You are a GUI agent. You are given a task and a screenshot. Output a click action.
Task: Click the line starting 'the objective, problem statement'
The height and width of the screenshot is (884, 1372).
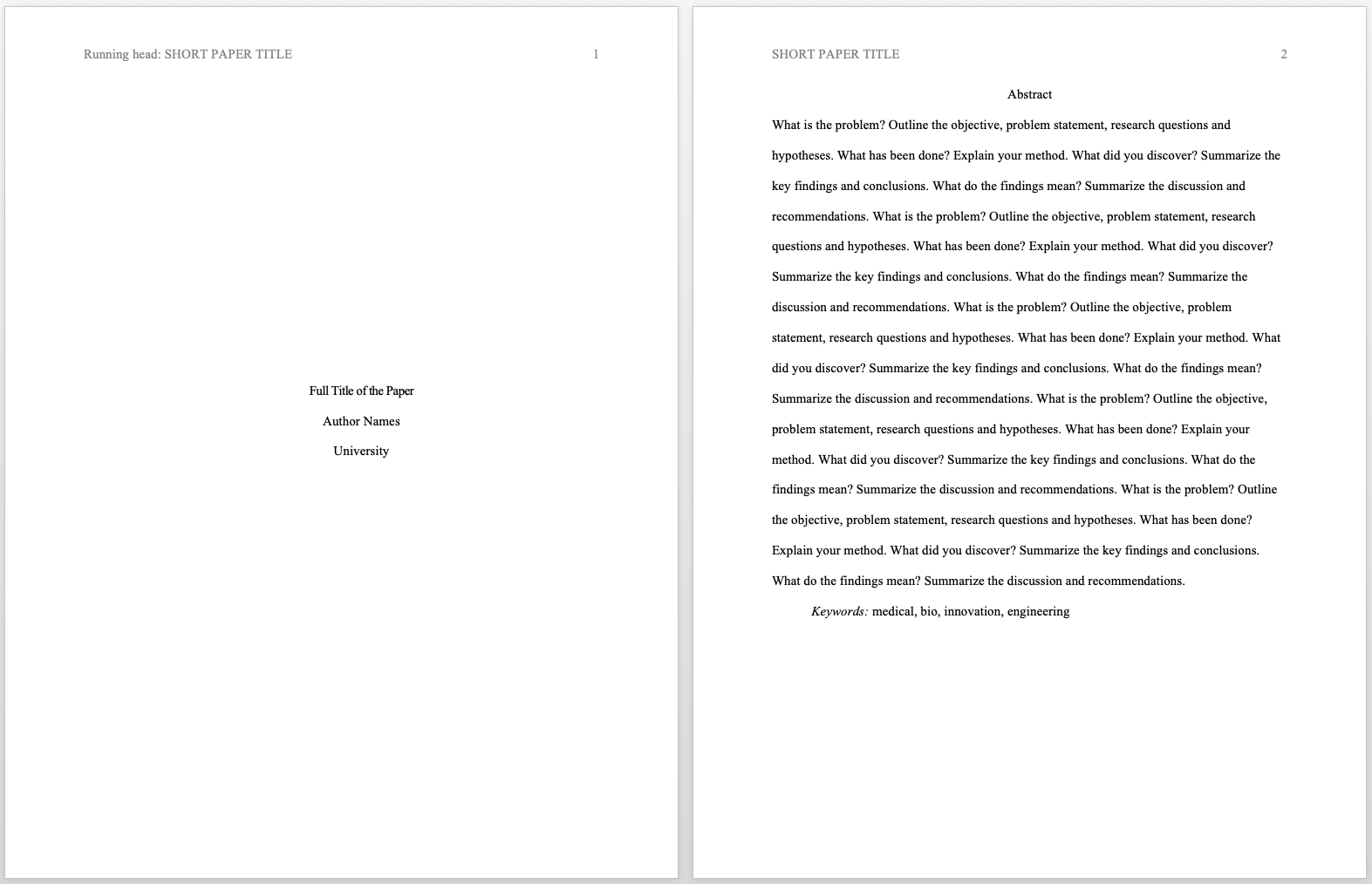(x=1012, y=520)
